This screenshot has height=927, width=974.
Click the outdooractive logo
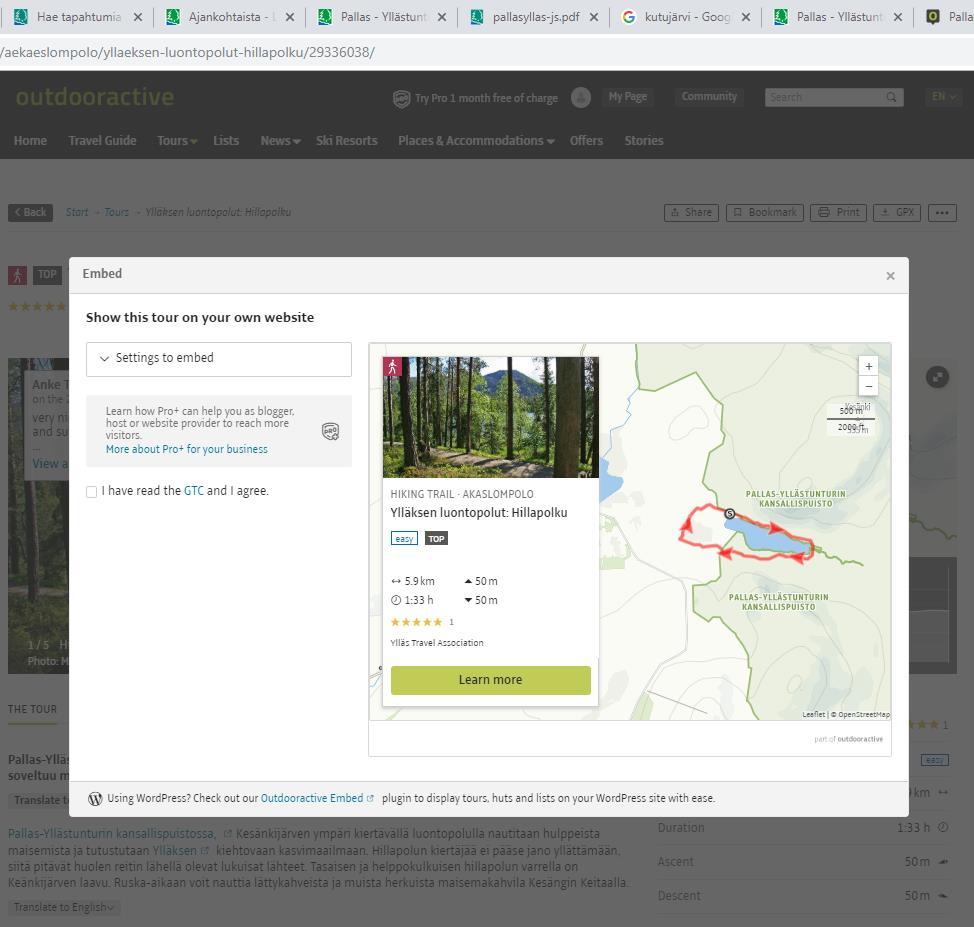coord(95,97)
